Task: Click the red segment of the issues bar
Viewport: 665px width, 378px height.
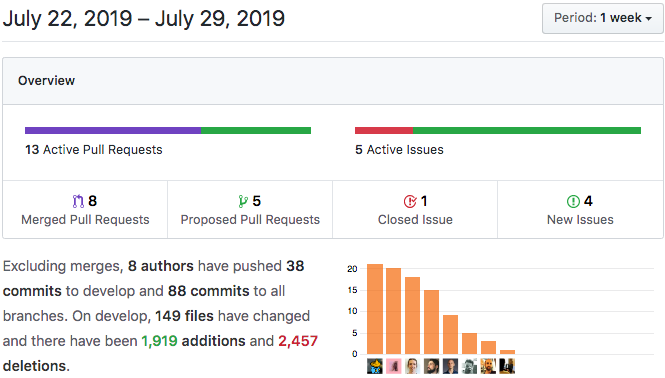Action: (384, 130)
